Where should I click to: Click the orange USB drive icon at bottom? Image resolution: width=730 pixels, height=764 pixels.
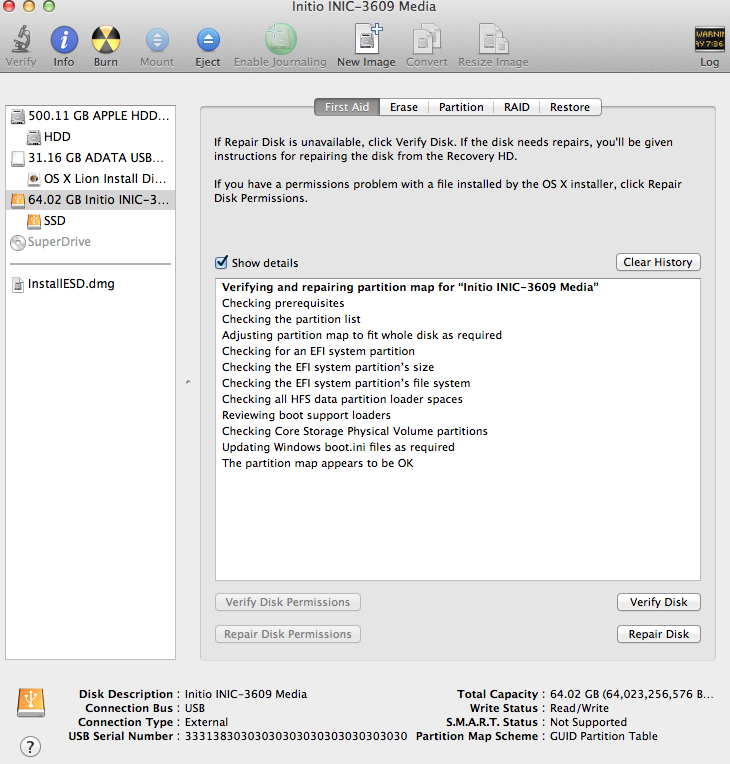pos(31,702)
